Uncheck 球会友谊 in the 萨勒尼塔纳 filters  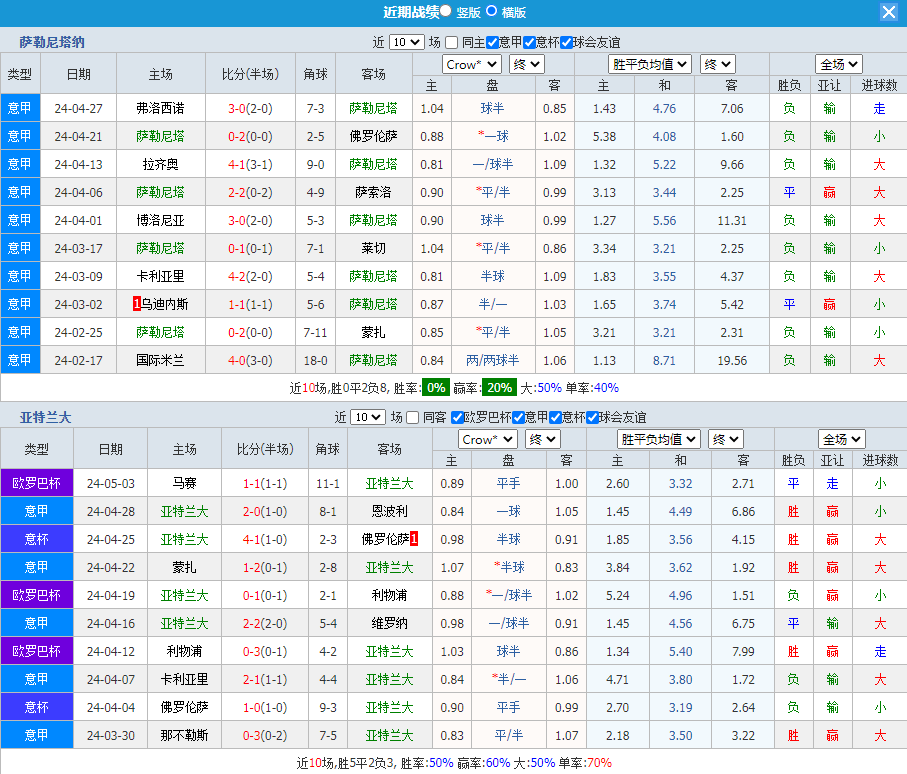[566, 42]
